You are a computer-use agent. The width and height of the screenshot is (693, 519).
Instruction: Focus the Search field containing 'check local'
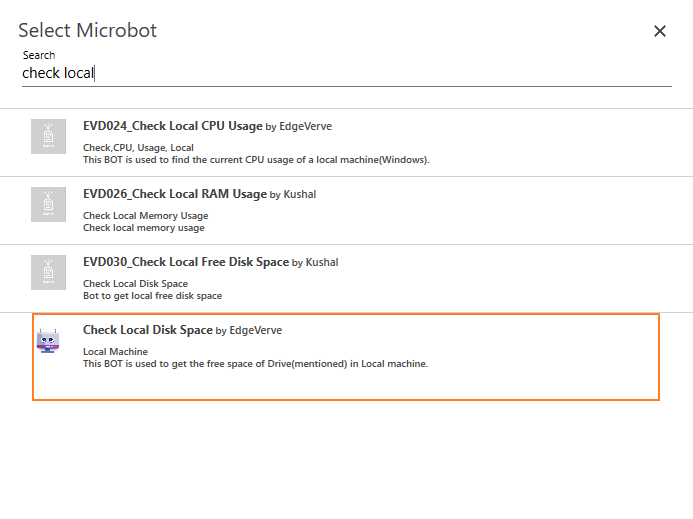[x=346, y=73]
